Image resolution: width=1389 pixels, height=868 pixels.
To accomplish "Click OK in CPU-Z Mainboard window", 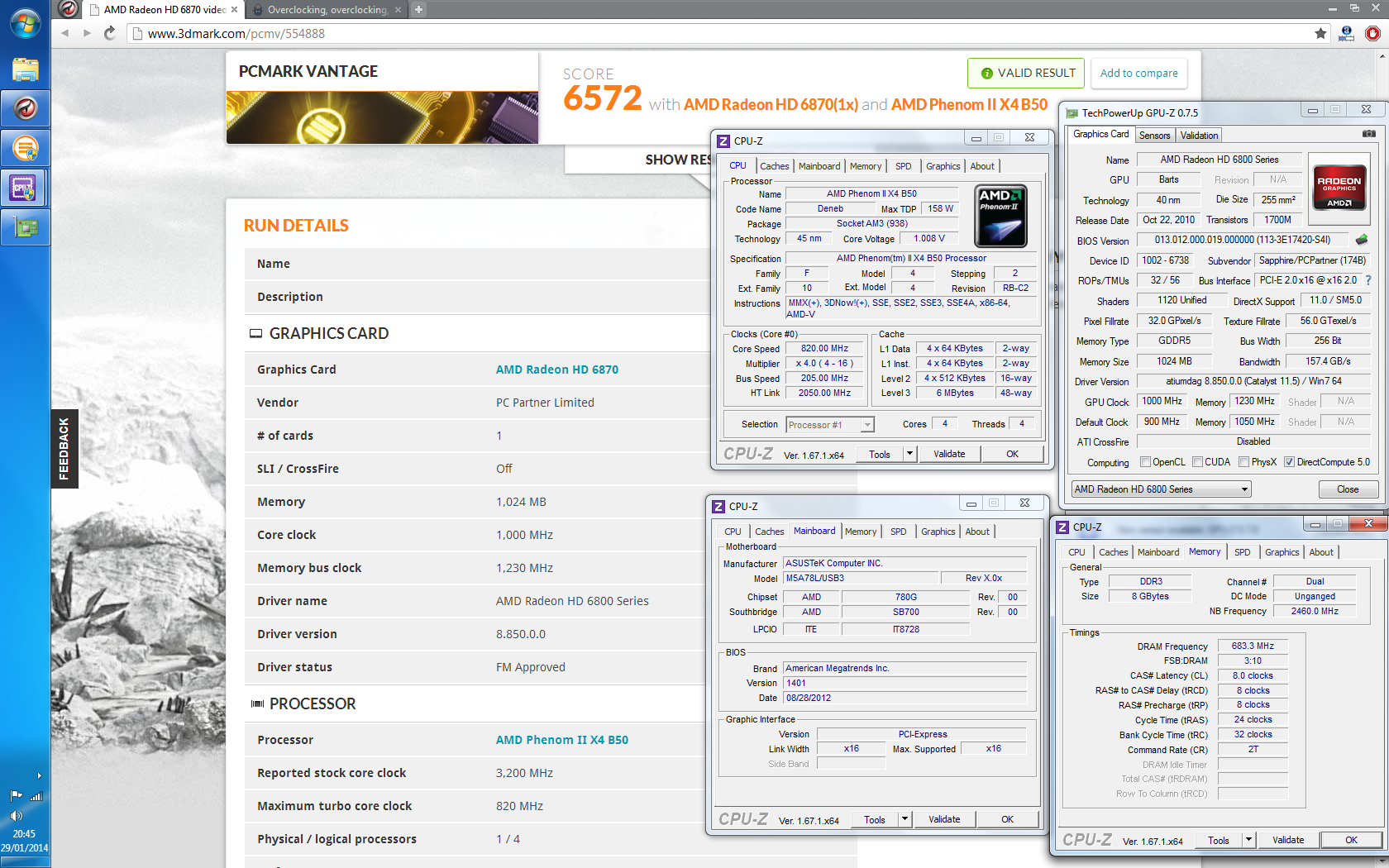I will coord(1007,819).
